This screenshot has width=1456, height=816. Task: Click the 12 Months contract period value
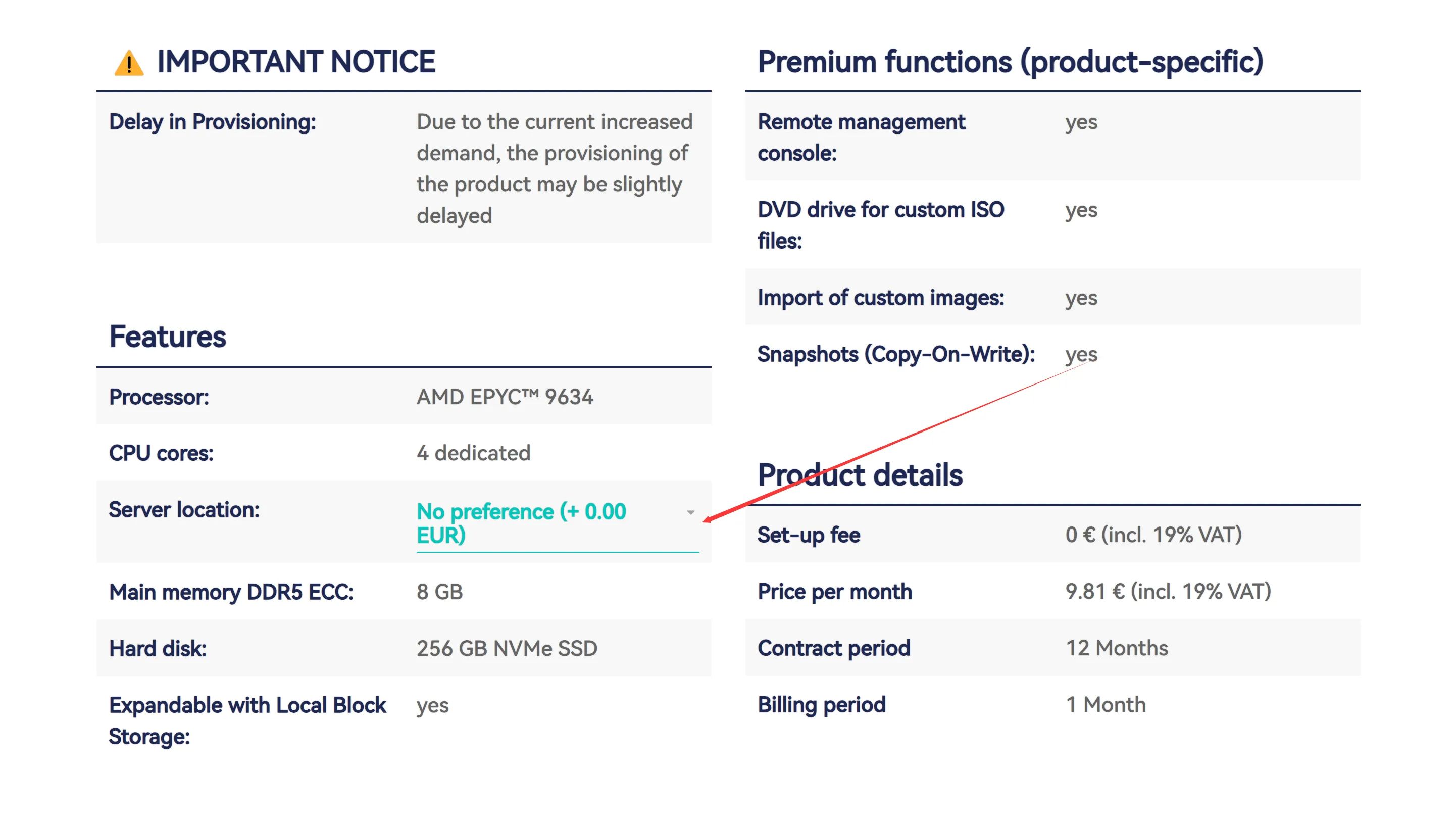point(1116,648)
